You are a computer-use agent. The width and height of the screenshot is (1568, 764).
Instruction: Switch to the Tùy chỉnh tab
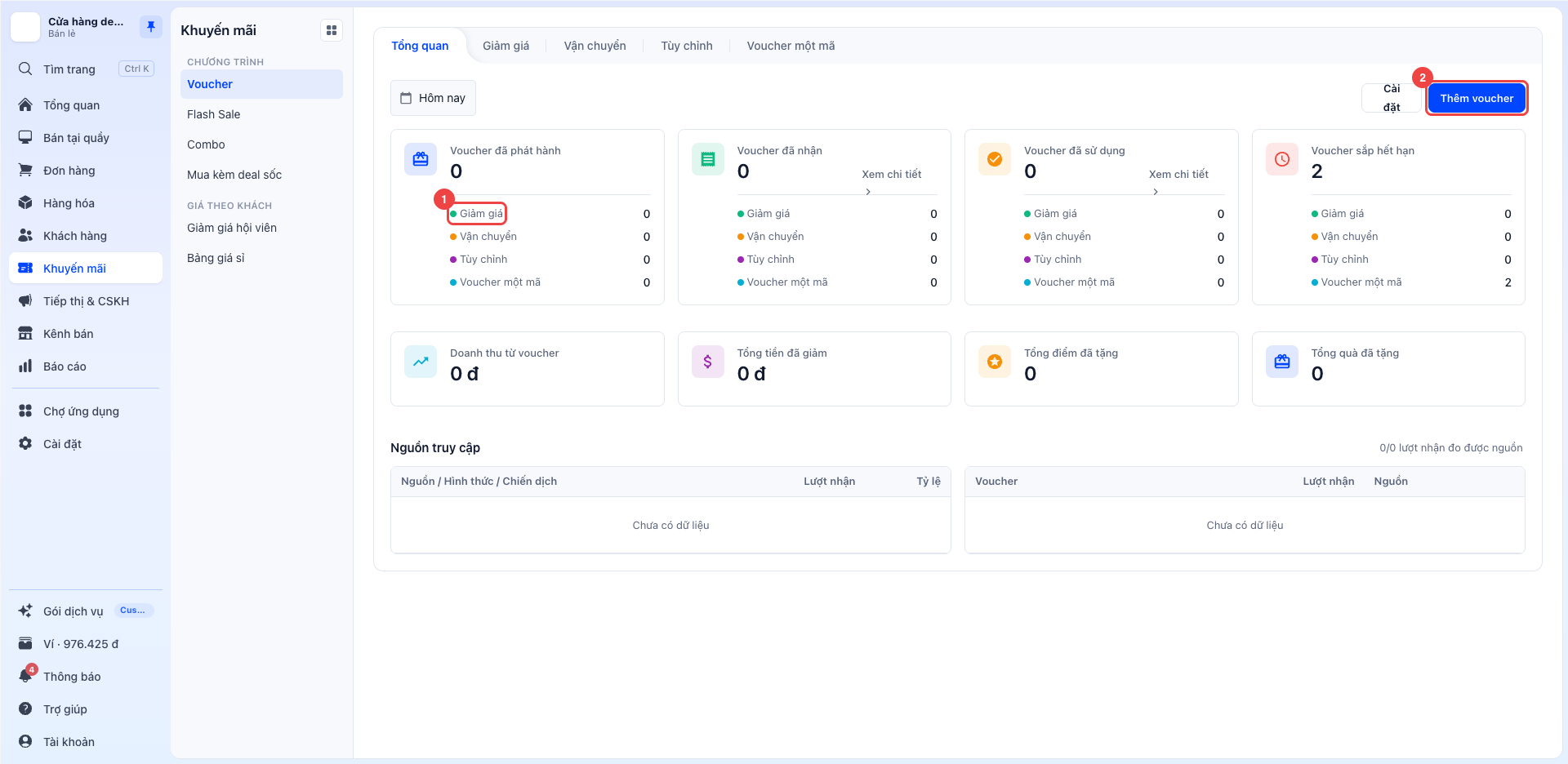coord(687,46)
